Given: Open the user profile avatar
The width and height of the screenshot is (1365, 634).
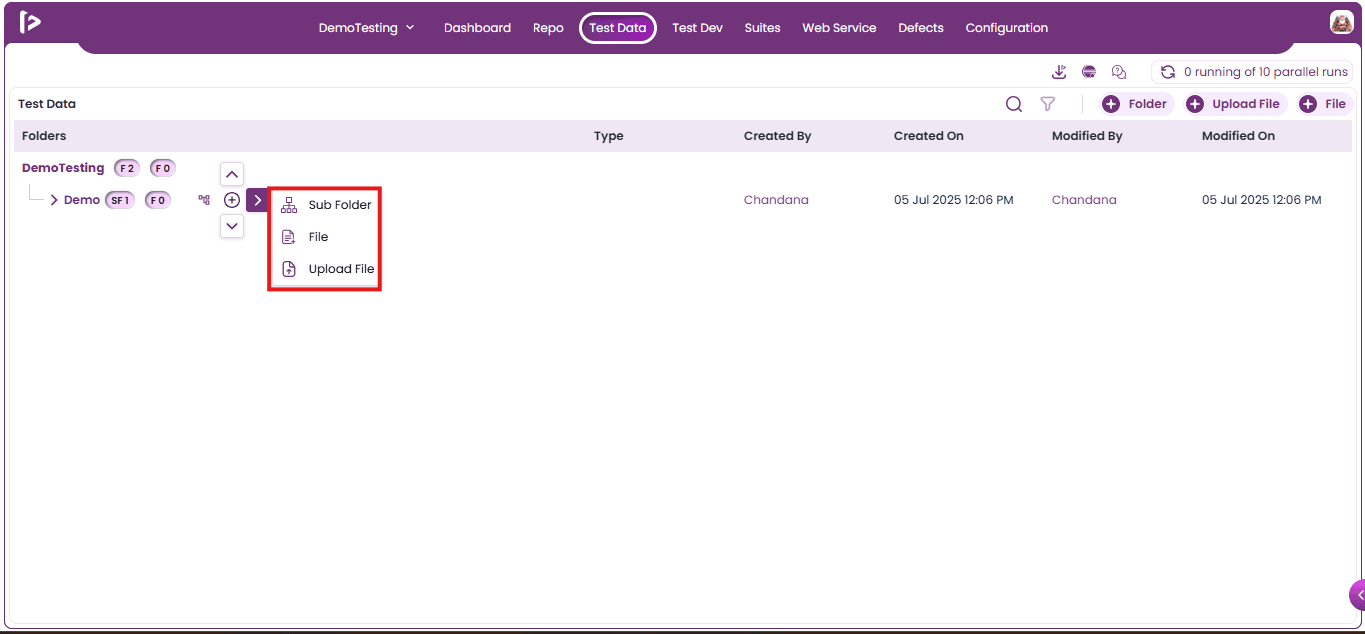Looking at the screenshot, I should (1341, 22).
